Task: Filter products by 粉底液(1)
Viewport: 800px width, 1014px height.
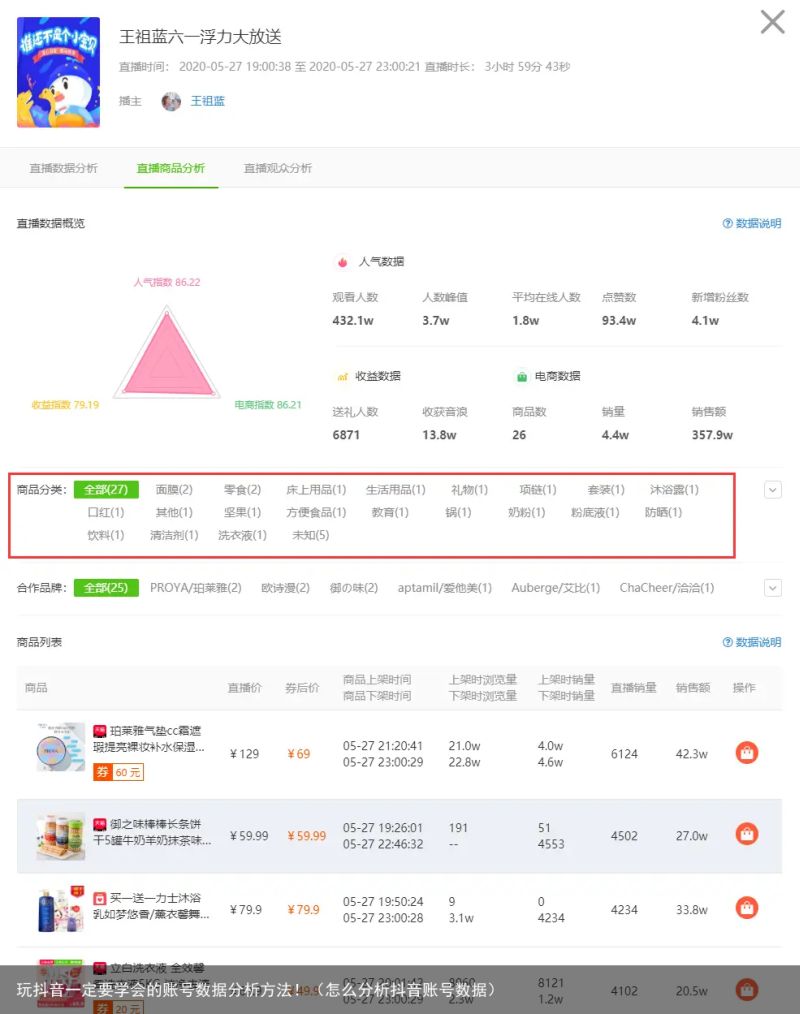Action: (595, 512)
